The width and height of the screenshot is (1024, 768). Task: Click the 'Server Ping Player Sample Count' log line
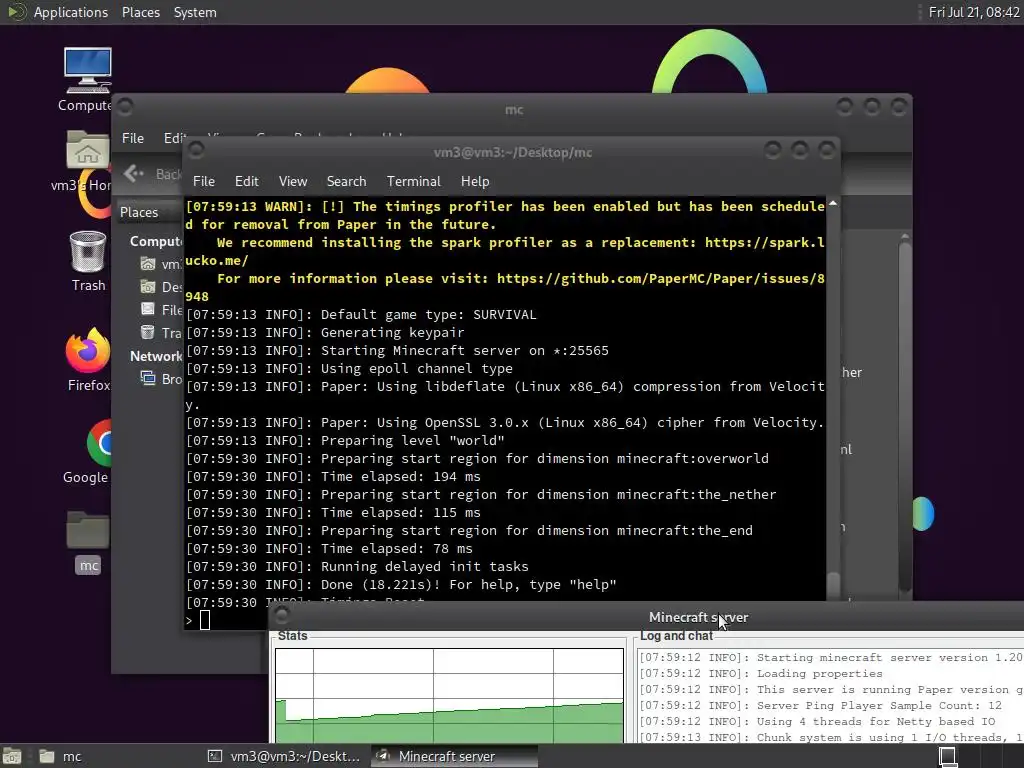click(820, 705)
